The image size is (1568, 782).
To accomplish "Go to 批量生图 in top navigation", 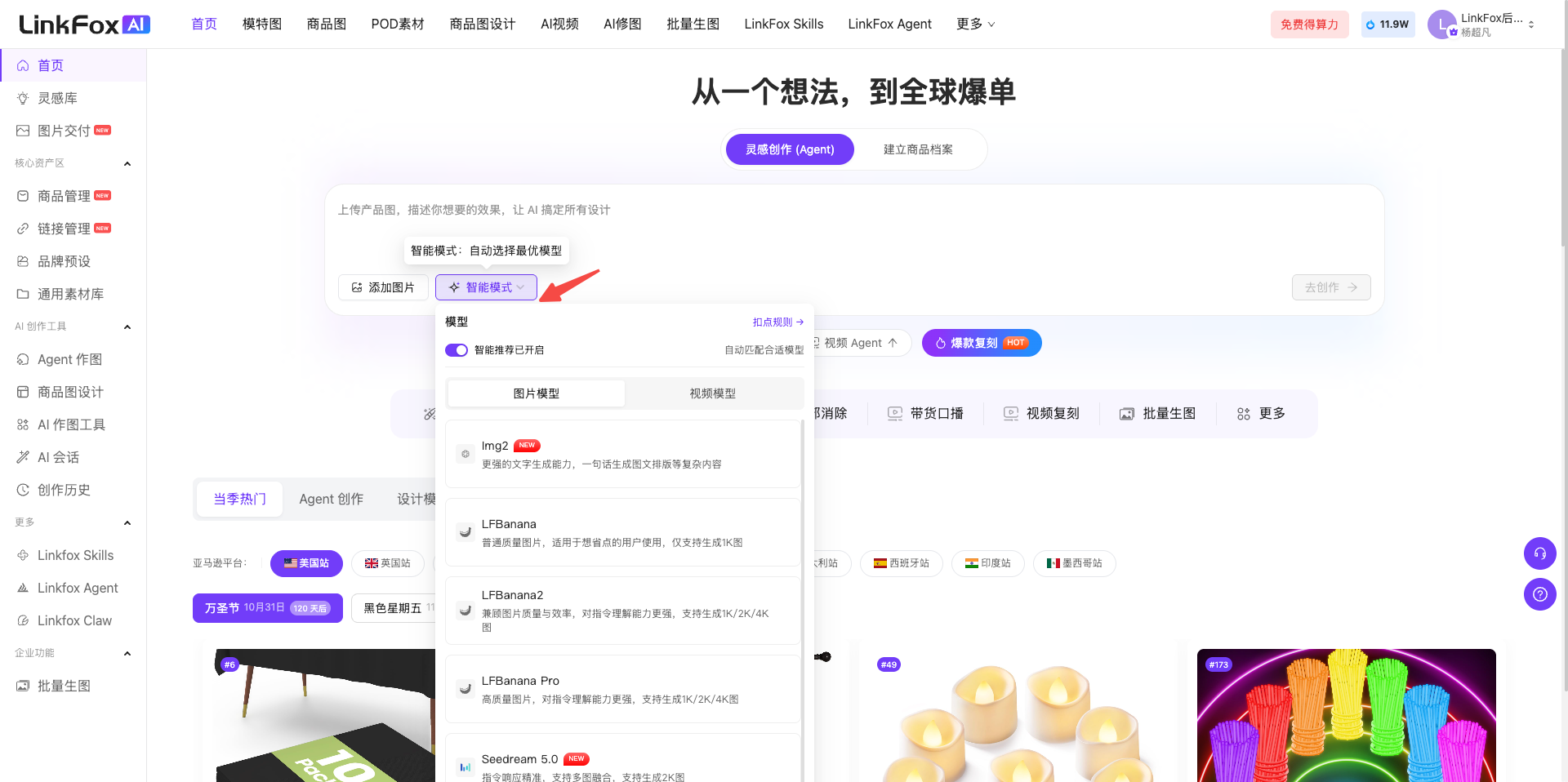I will pos(693,24).
